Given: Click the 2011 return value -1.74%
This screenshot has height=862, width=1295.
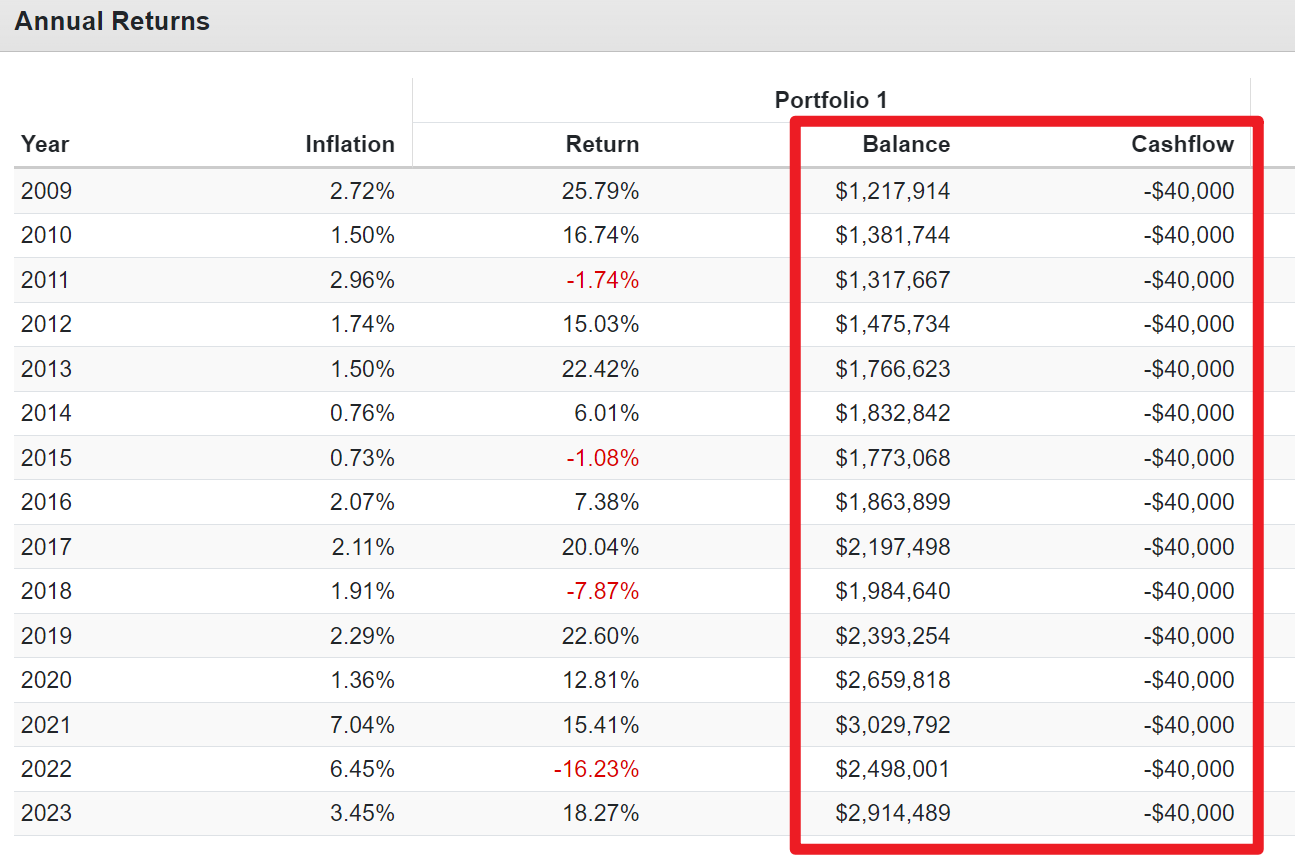Looking at the screenshot, I should click(x=601, y=280).
